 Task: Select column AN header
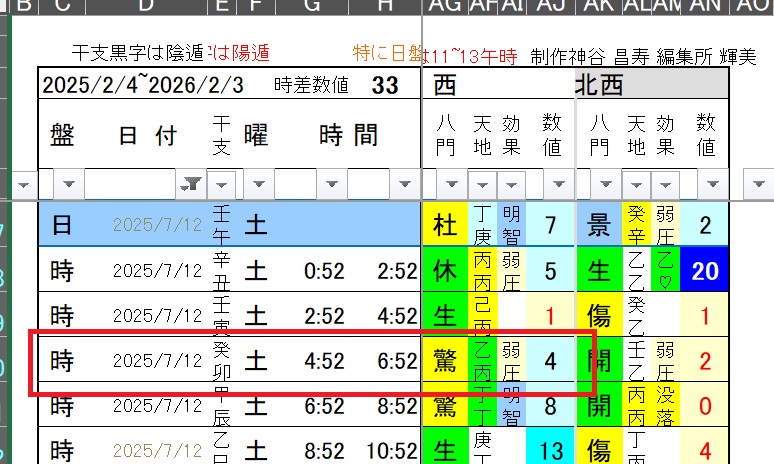[x=705, y=9]
